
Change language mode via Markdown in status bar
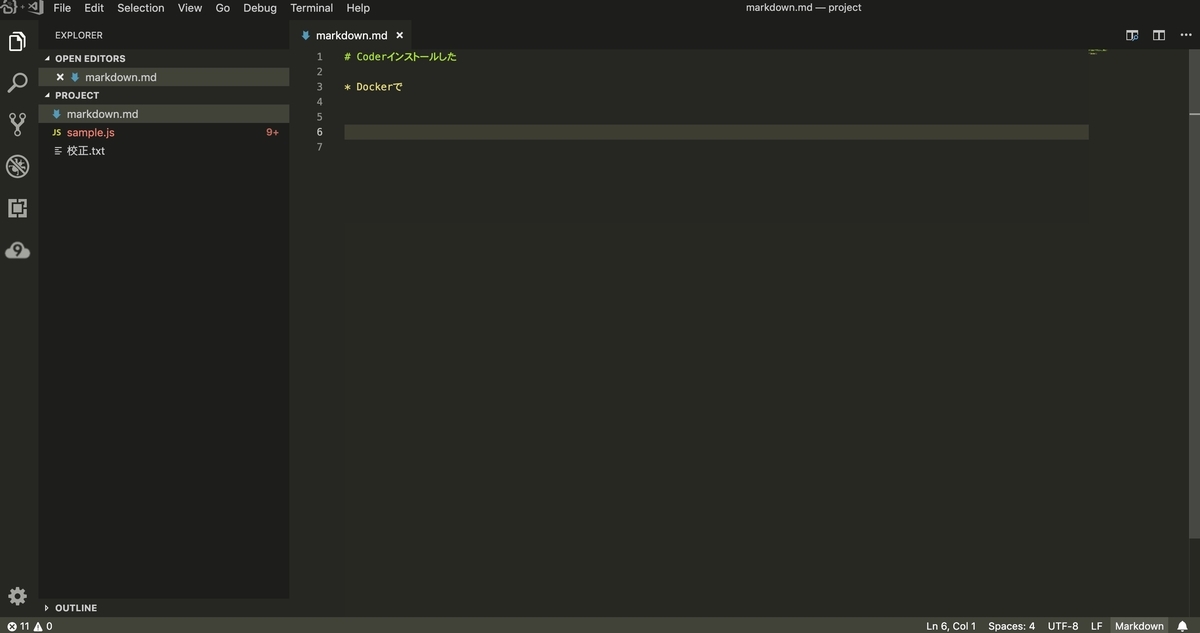(x=1139, y=626)
